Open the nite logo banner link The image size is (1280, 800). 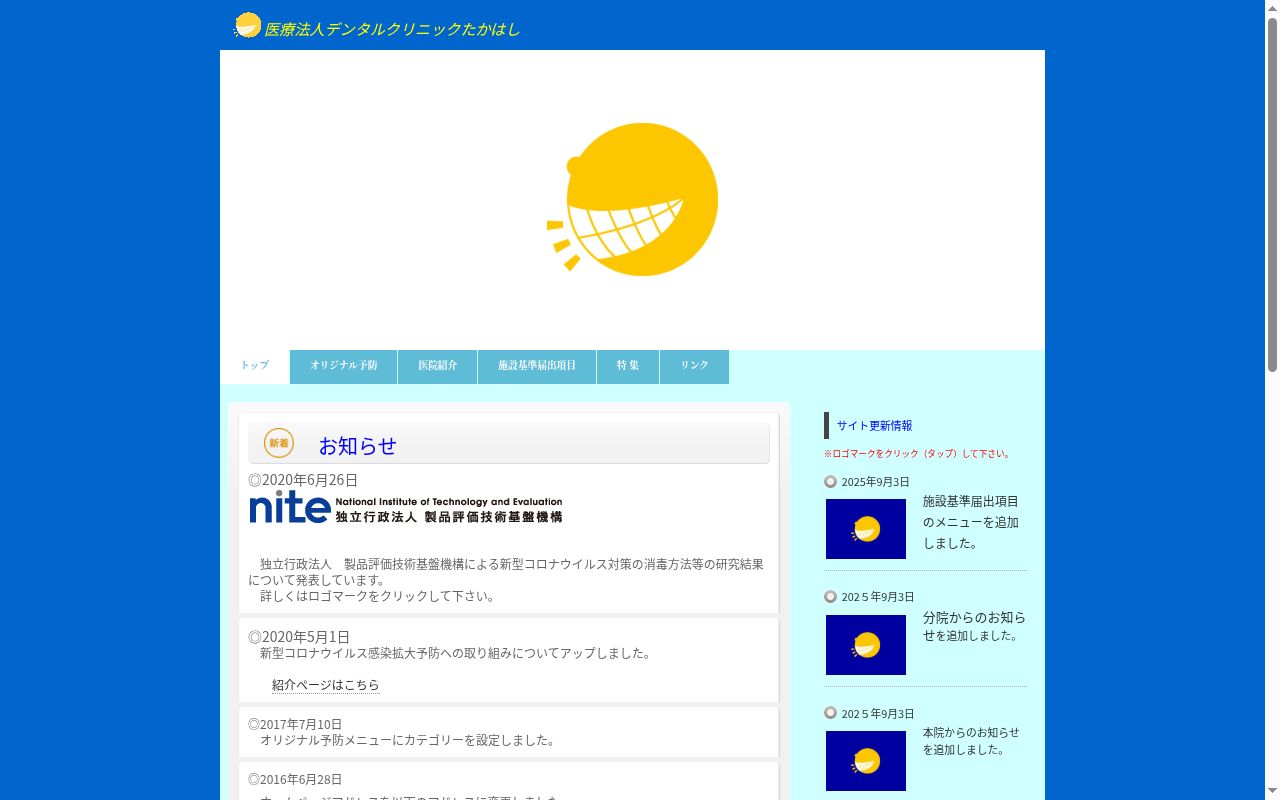tap(406, 507)
